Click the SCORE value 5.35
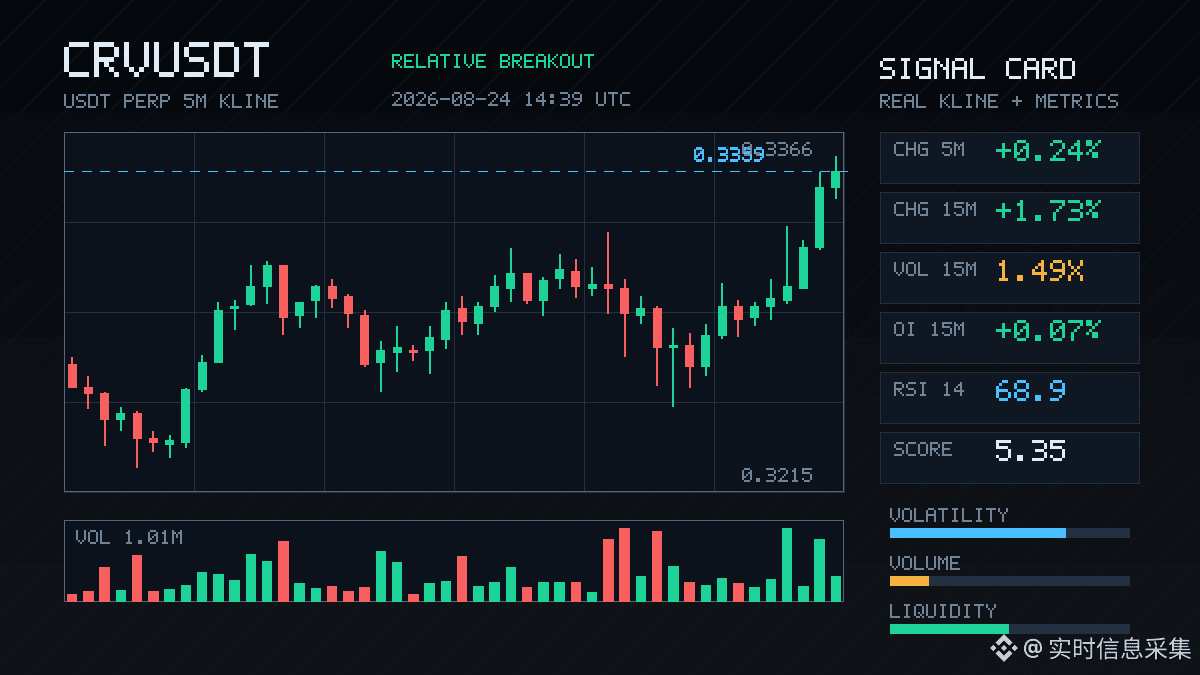 click(1030, 450)
